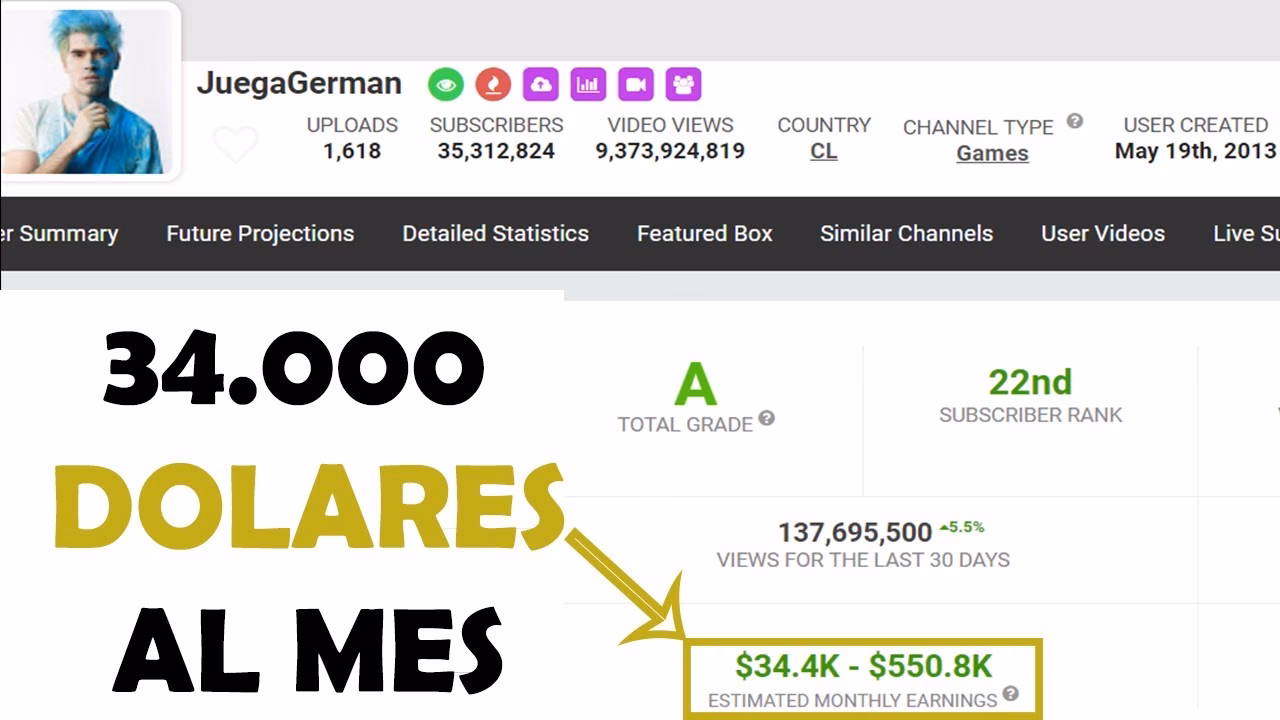1280x720 pixels.
Task: Favorite the channel with the heart icon
Action: (236, 145)
